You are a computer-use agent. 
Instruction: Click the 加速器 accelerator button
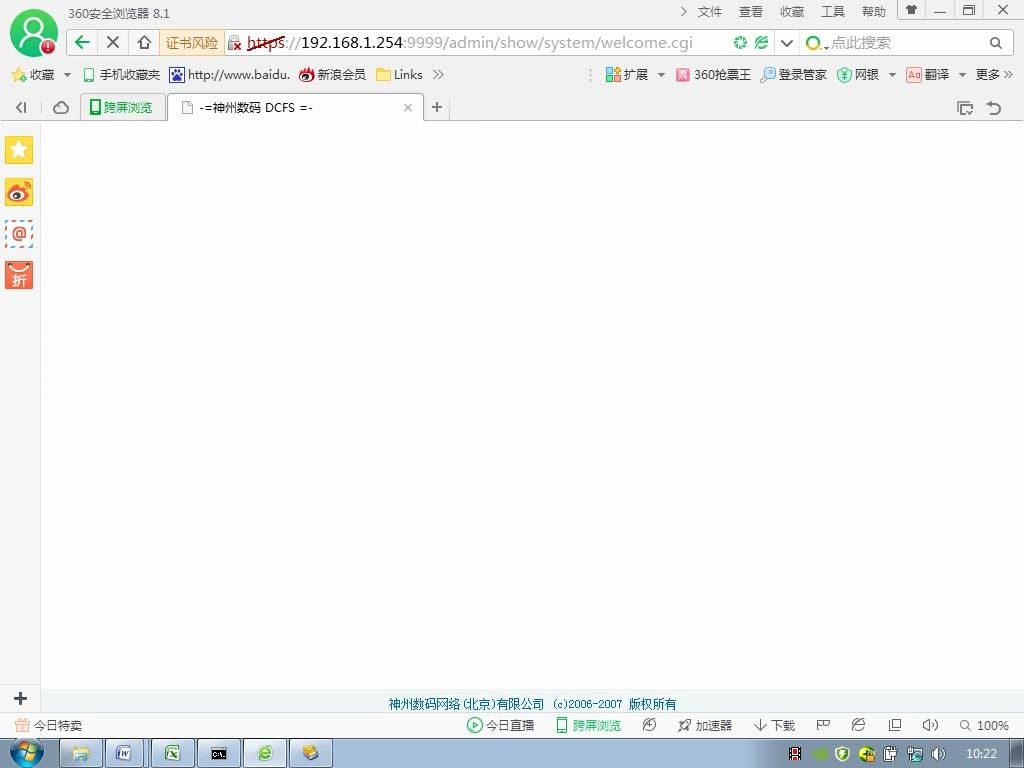click(x=705, y=725)
